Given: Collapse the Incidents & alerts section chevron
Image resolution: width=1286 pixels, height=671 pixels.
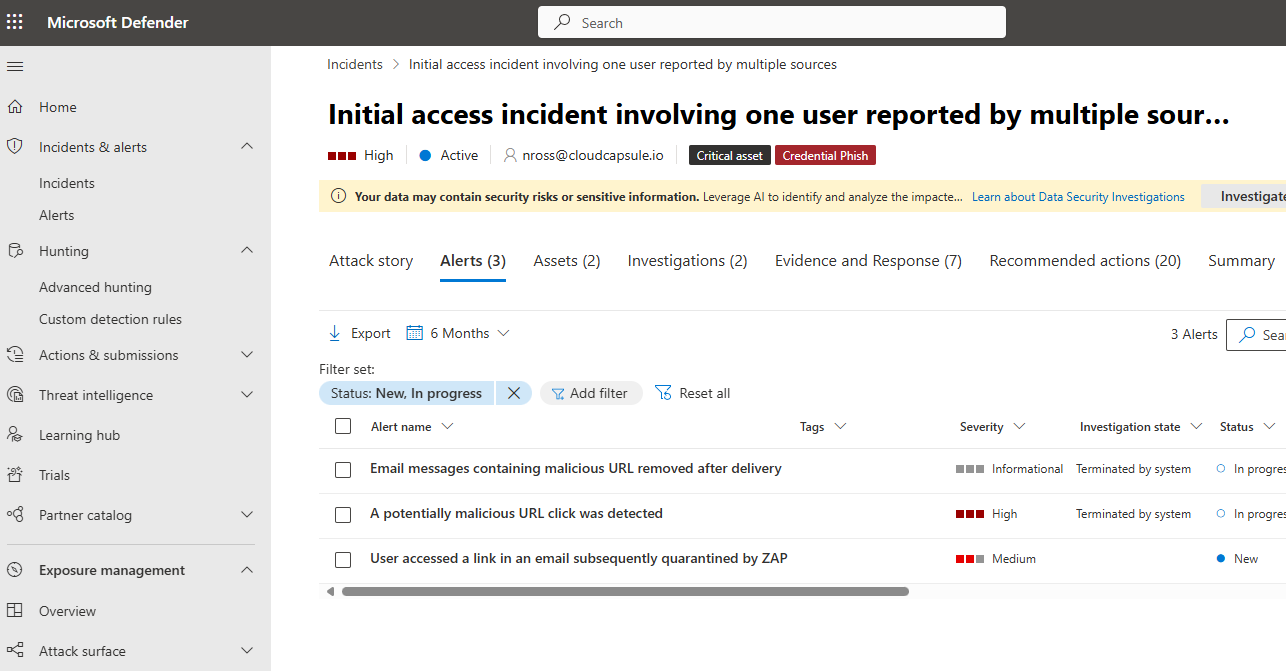Looking at the screenshot, I should [x=247, y=147].
